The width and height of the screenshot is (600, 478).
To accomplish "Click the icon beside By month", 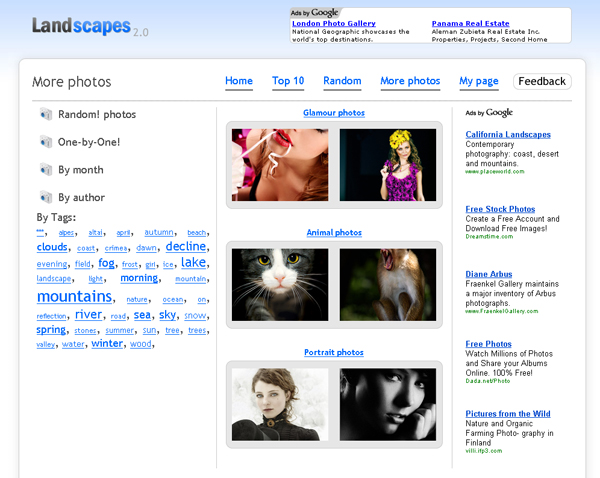I will pos(45,170).
